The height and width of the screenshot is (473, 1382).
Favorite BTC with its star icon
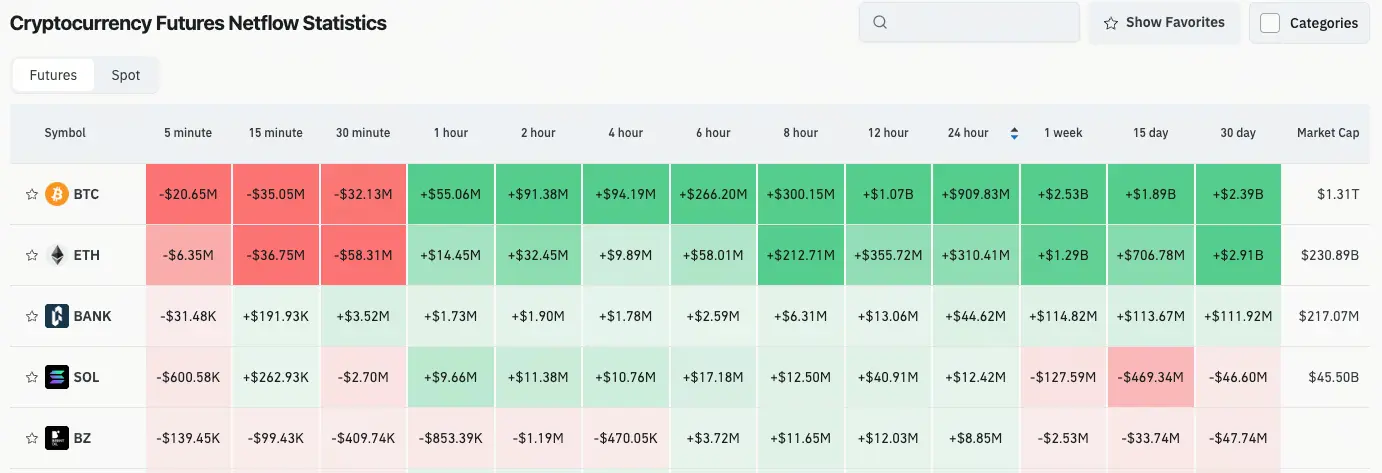32,194
